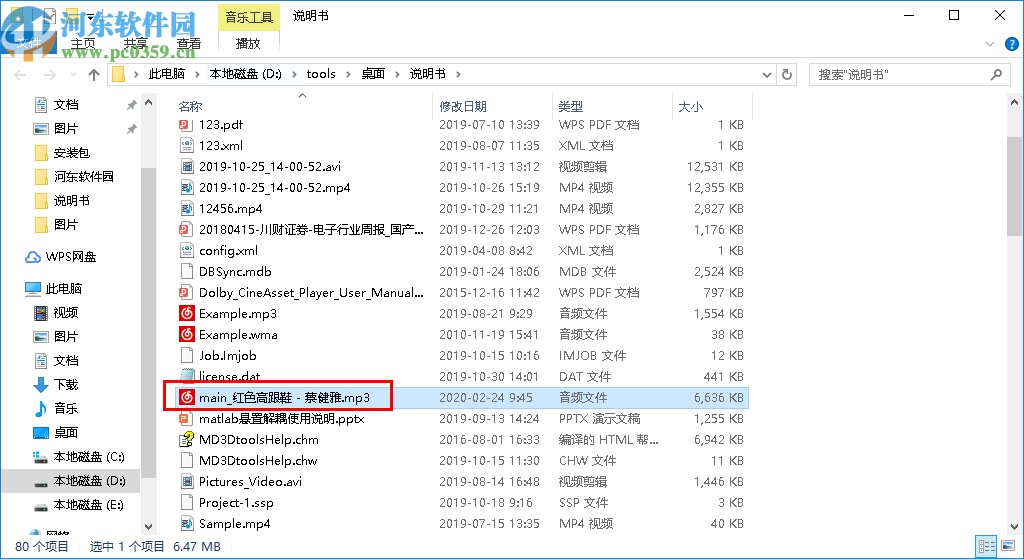Select MD3DtoolsHelp.chw file name

(x=258, y=460)
